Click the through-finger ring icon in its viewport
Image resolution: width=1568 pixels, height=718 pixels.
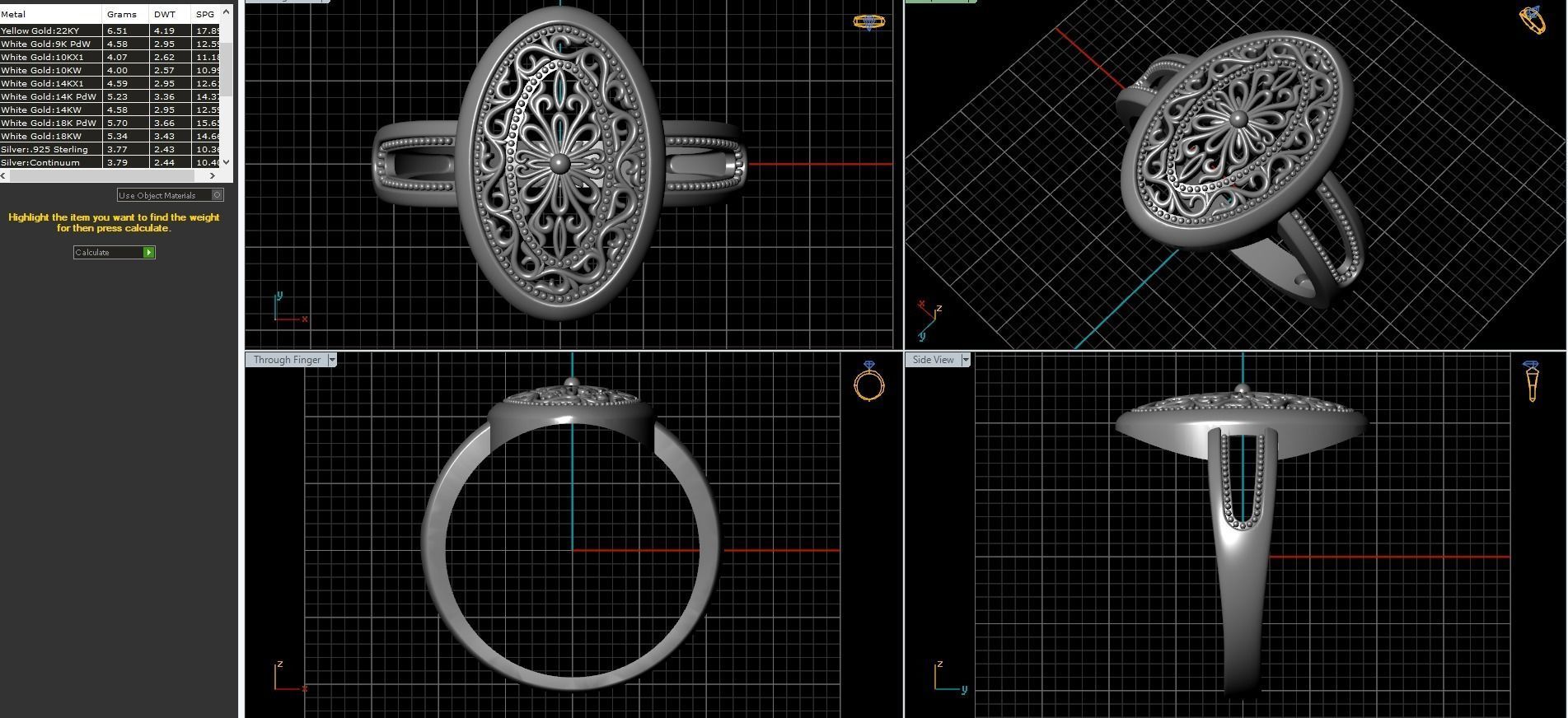click(868, 380)
